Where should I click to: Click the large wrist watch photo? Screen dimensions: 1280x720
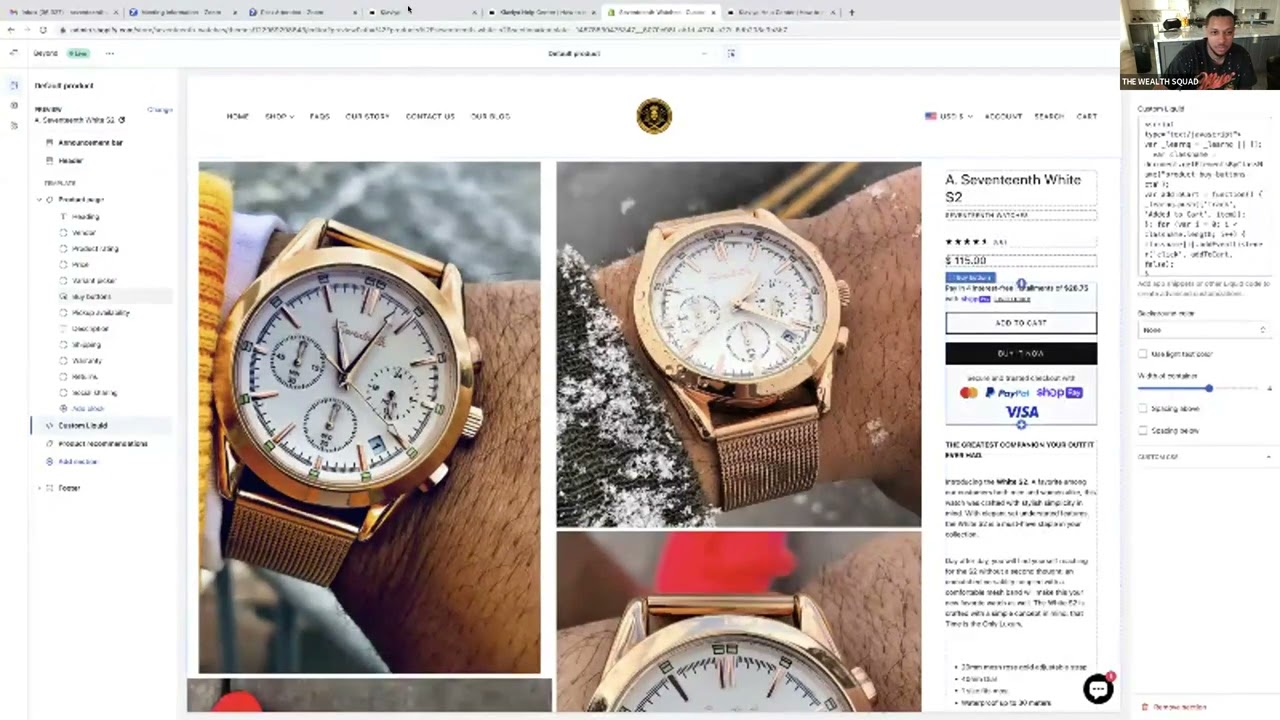point(369,417)
